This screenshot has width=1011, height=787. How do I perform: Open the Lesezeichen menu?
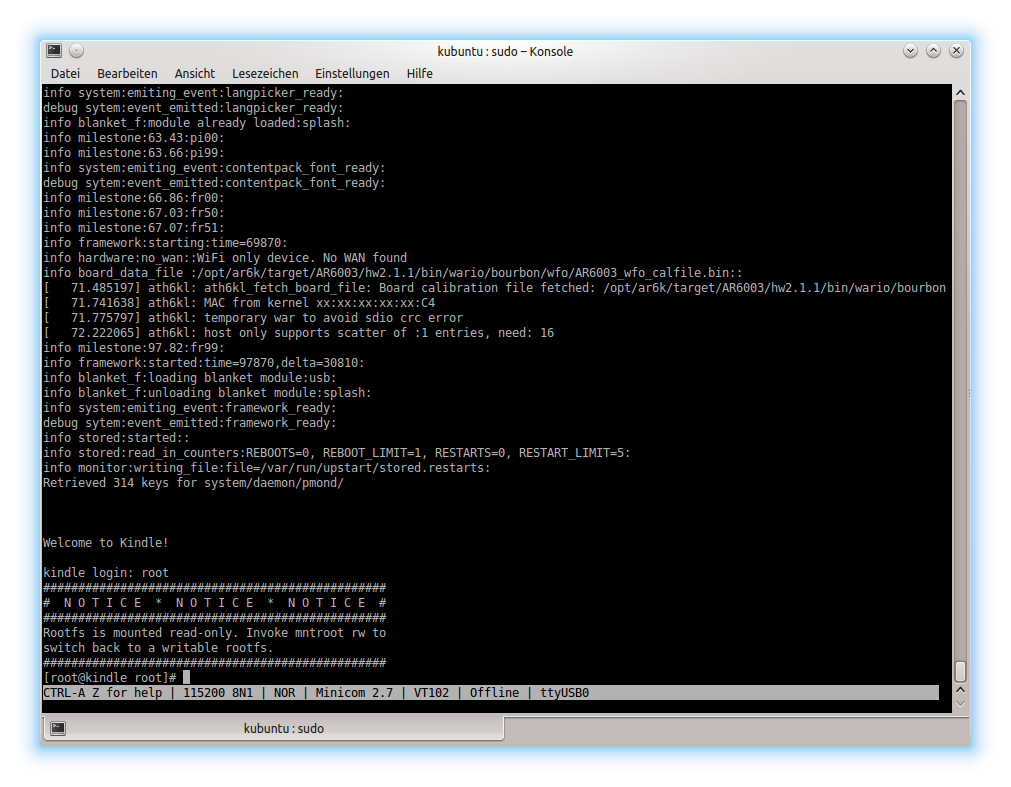265,73
